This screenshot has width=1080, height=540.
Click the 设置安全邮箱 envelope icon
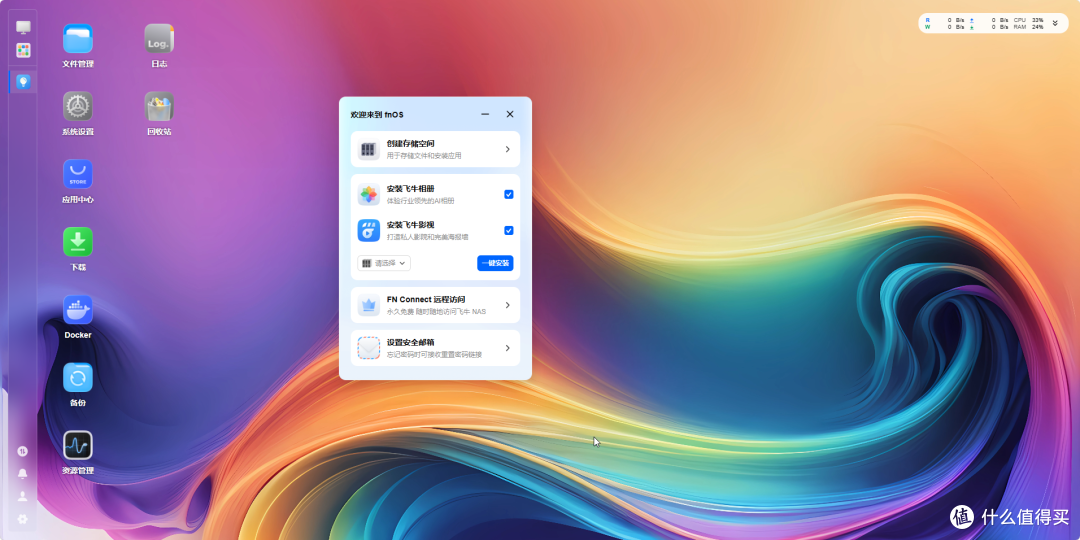[x=368, y=348]
